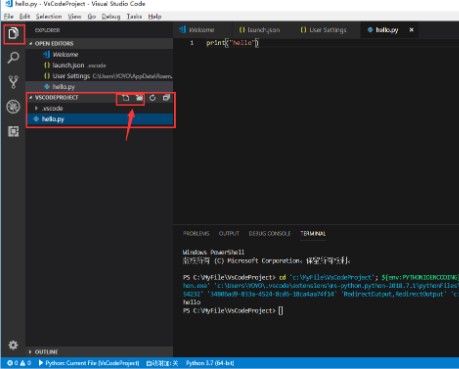
Task: Select the TERMINAL panel tab
Action: click(313, 233)
